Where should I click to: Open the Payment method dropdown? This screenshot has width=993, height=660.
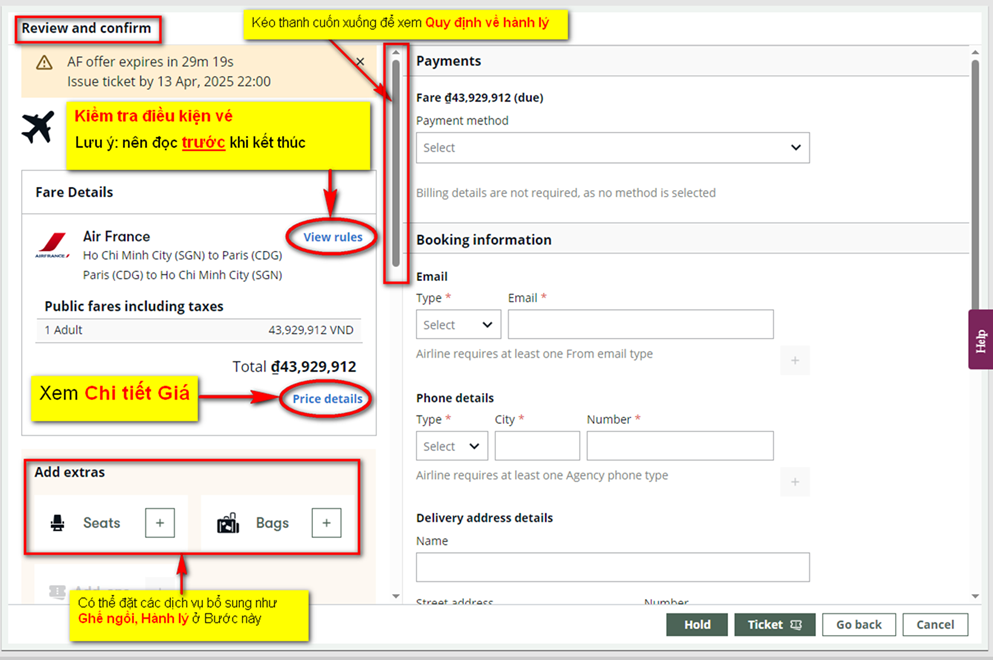[612, 148]
